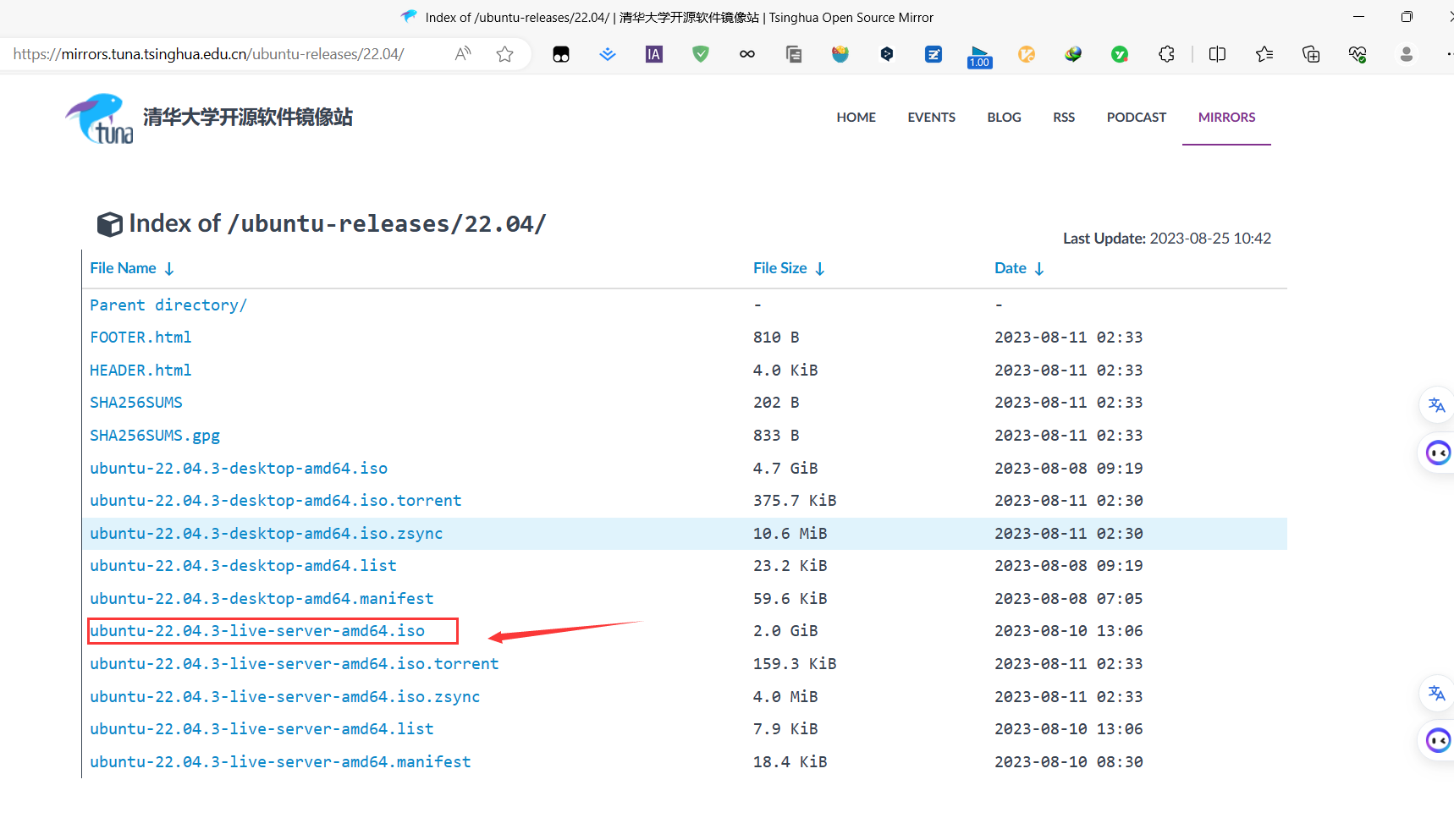Click the upper purple robot assistant icon

1438,453
